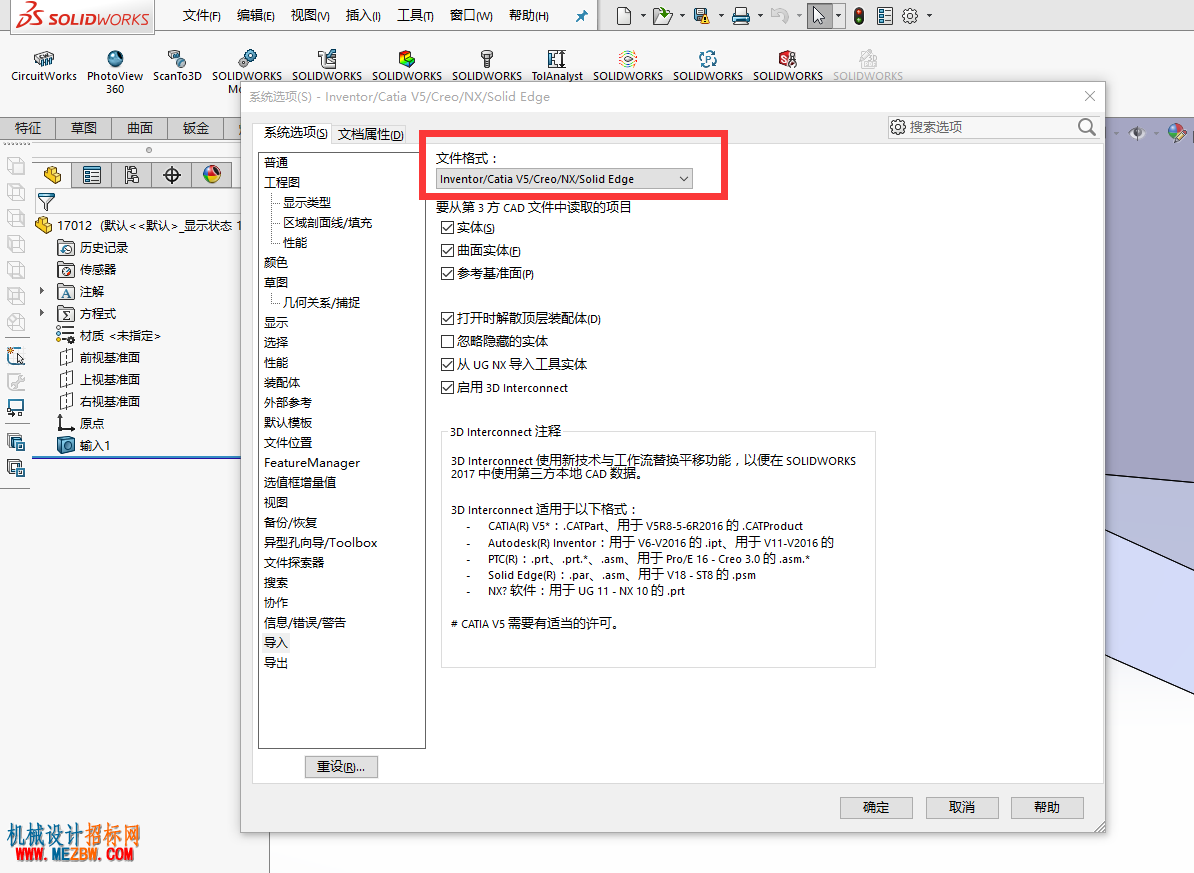Toggle the 曲面实体(F) checkbox
The height and width of the screenshot is (873, 1194).
click(x=448, y=251)
